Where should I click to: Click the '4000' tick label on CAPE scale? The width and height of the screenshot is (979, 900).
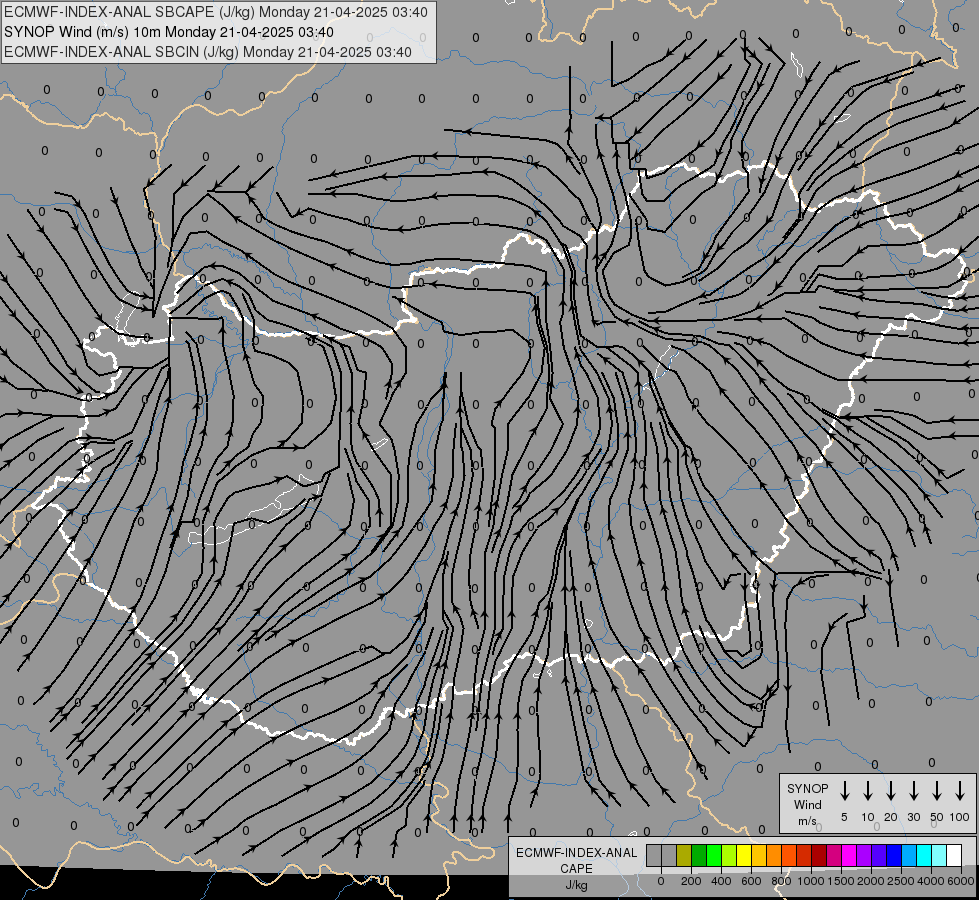931,881
